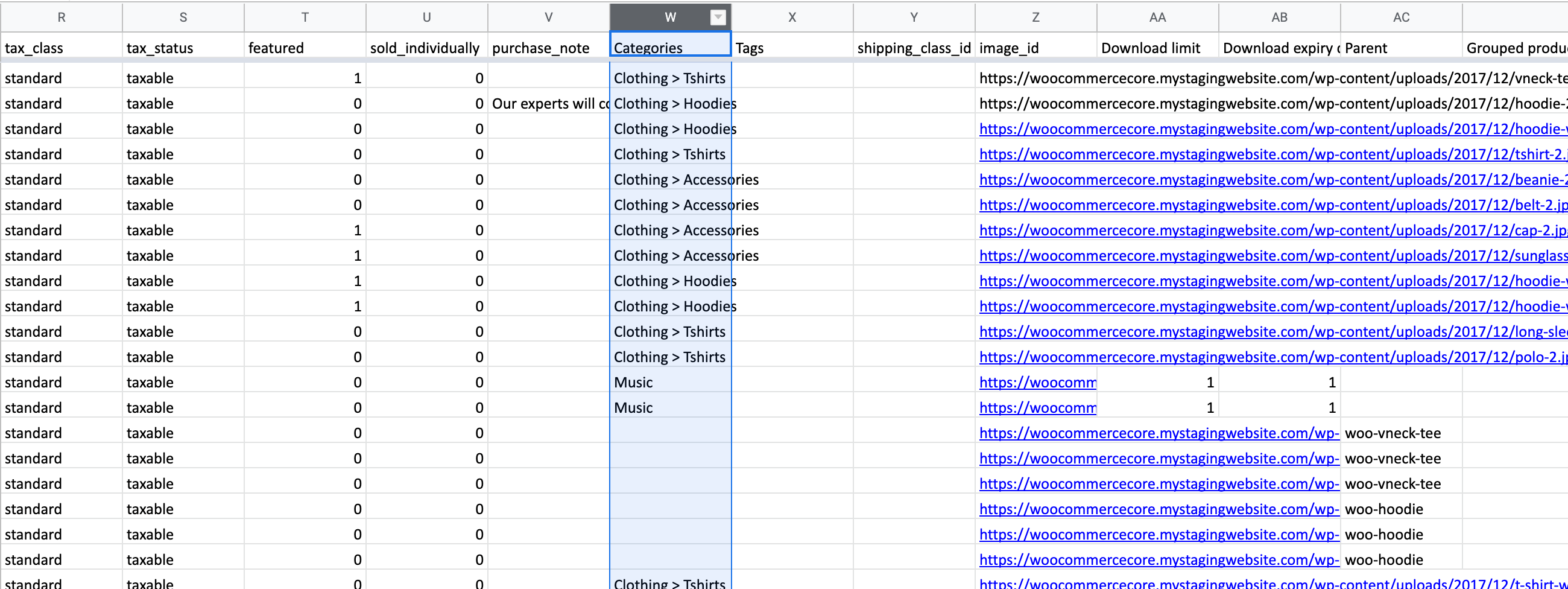Click the sold_individually header cell
The height and width of the screenshot is (589, 1568).
427,48
